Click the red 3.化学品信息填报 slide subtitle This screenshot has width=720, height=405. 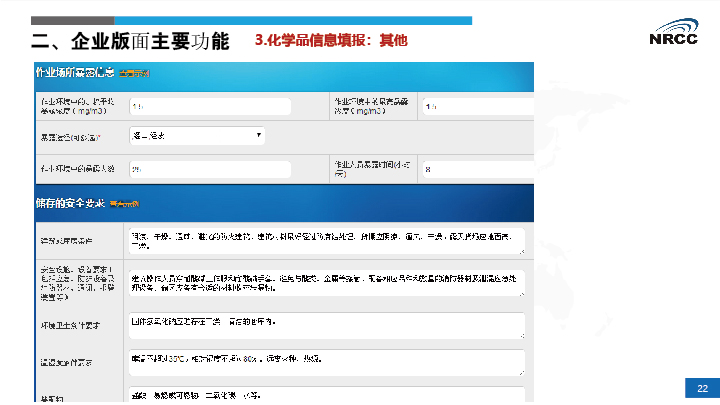coord(331,41)
